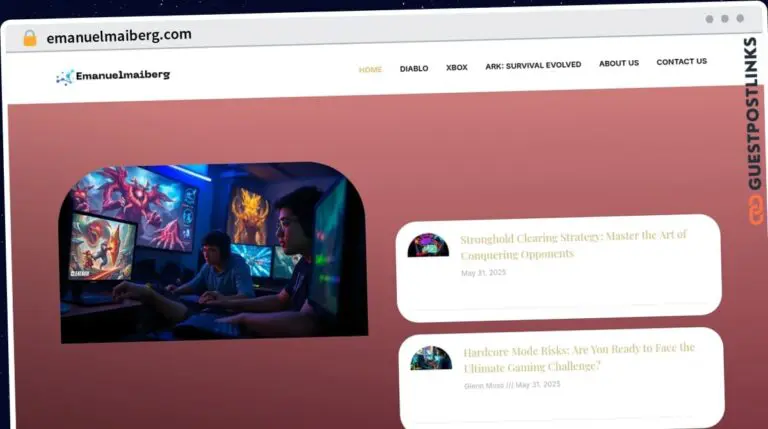Visit the About Us page

[619, 63]
